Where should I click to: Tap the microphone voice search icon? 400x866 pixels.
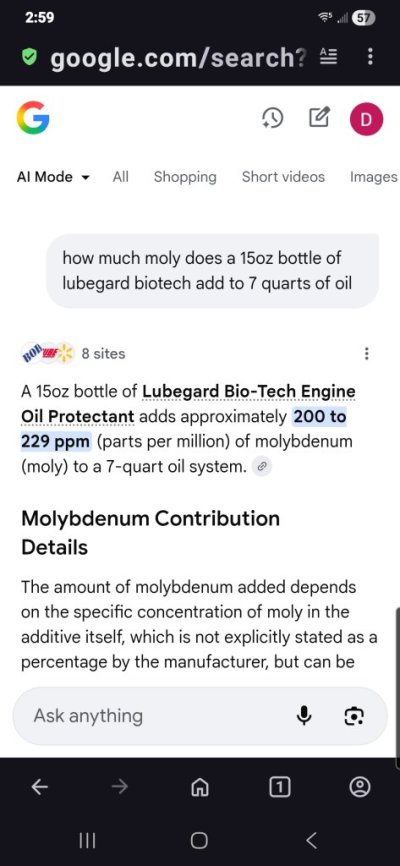tap(304, 716)
